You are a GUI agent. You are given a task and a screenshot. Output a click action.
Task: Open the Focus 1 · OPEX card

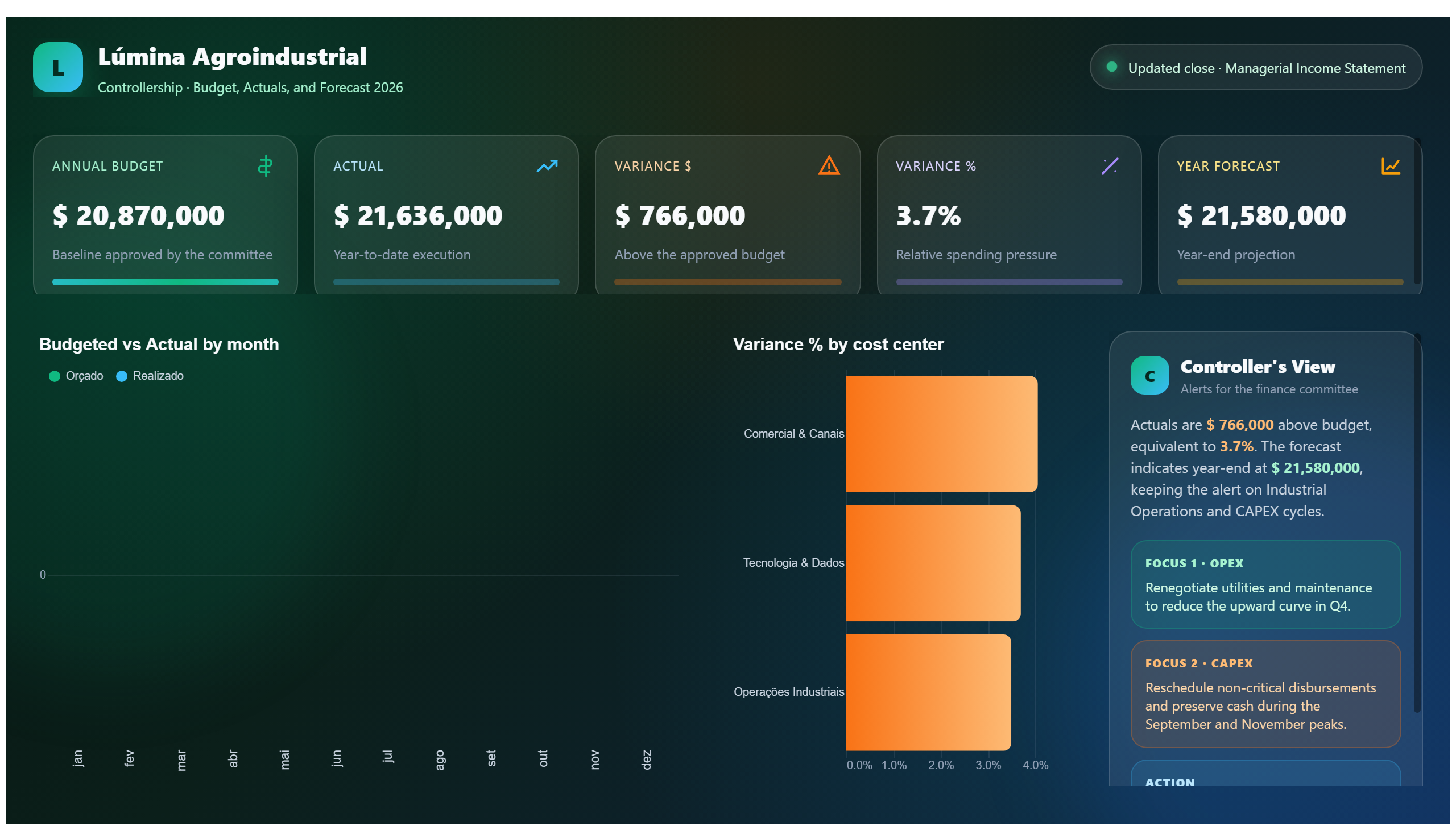click(x=1265, y=584)
